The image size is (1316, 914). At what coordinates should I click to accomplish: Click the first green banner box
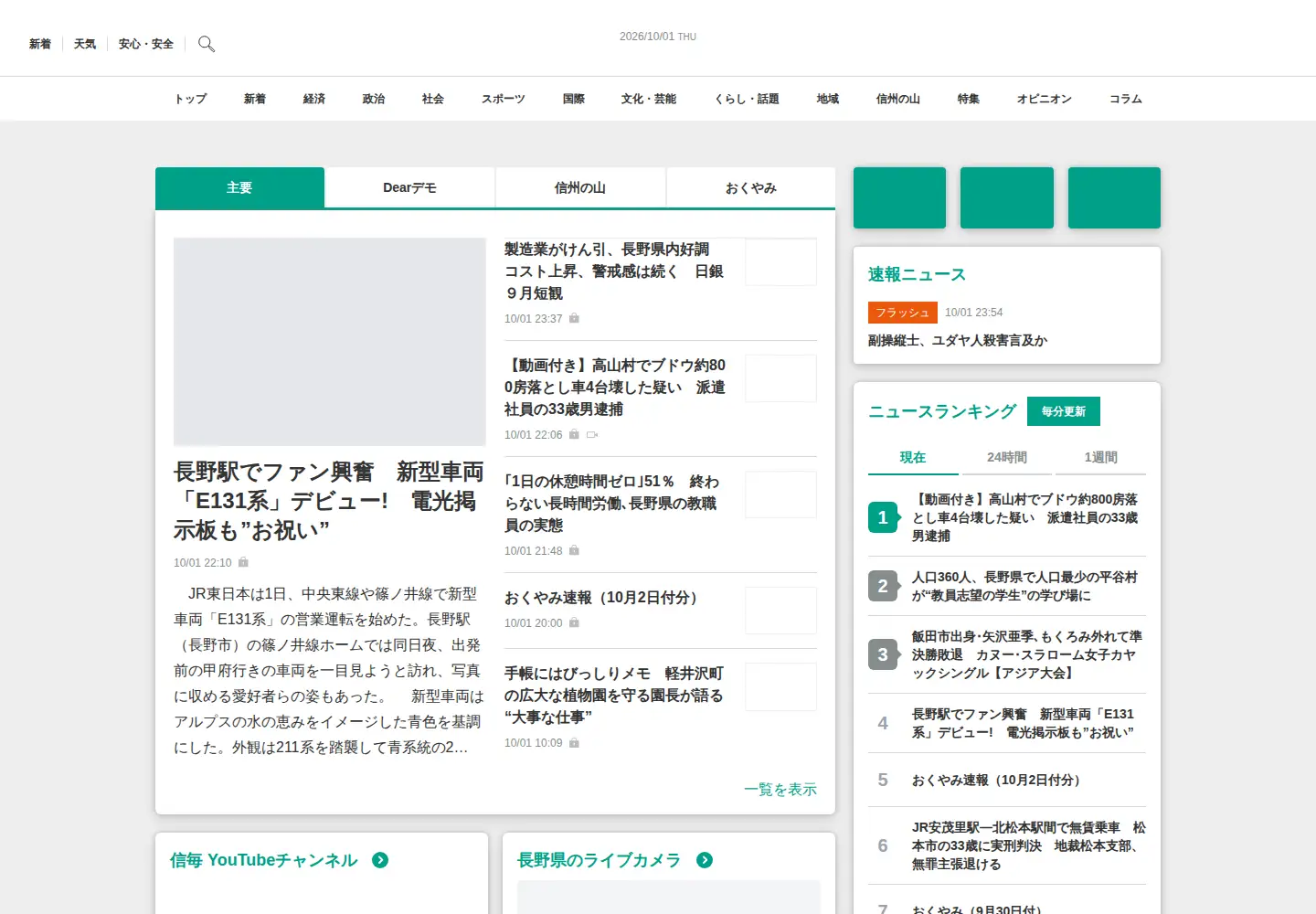899,197
